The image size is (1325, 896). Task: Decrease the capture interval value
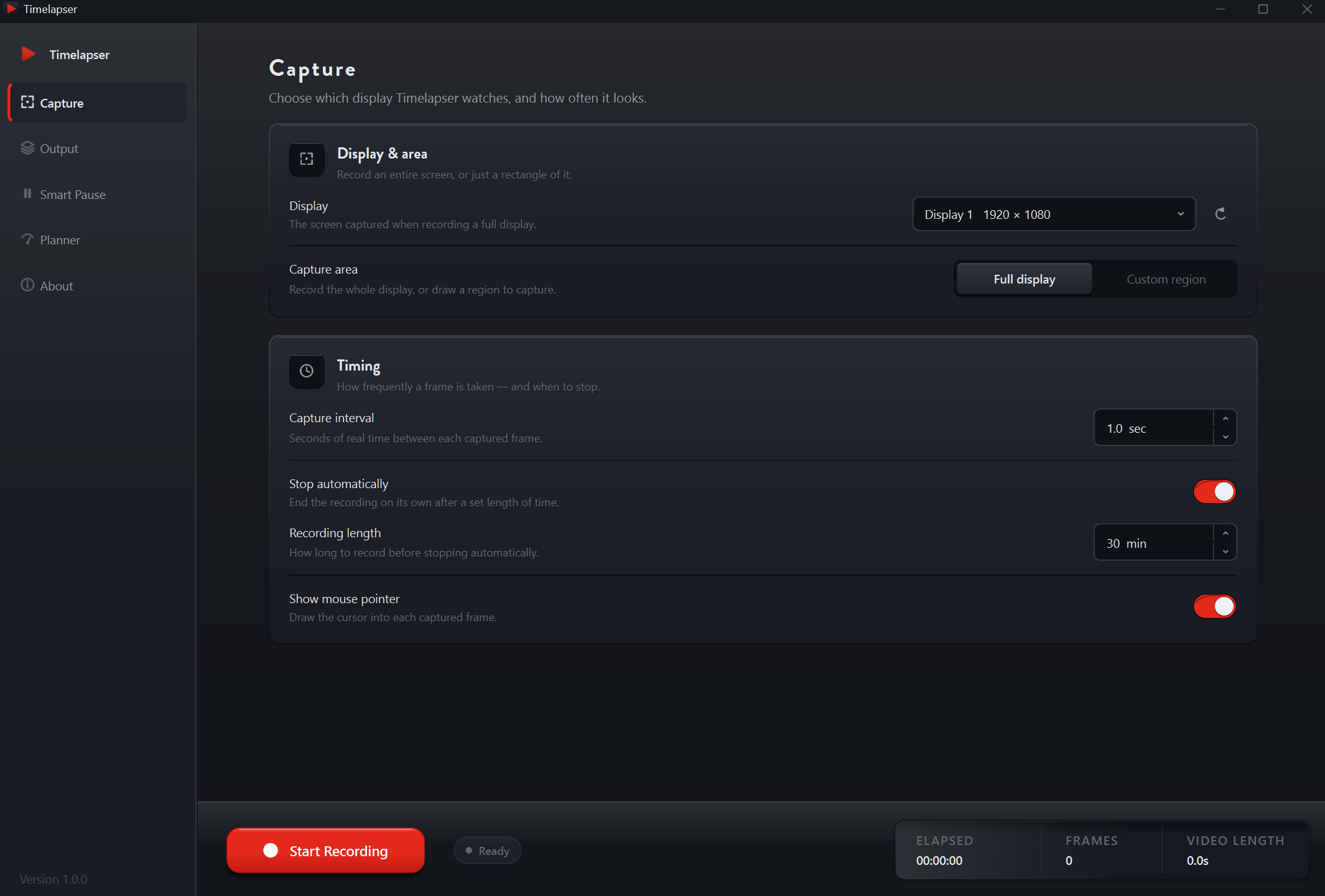(x=1225, y=436)
